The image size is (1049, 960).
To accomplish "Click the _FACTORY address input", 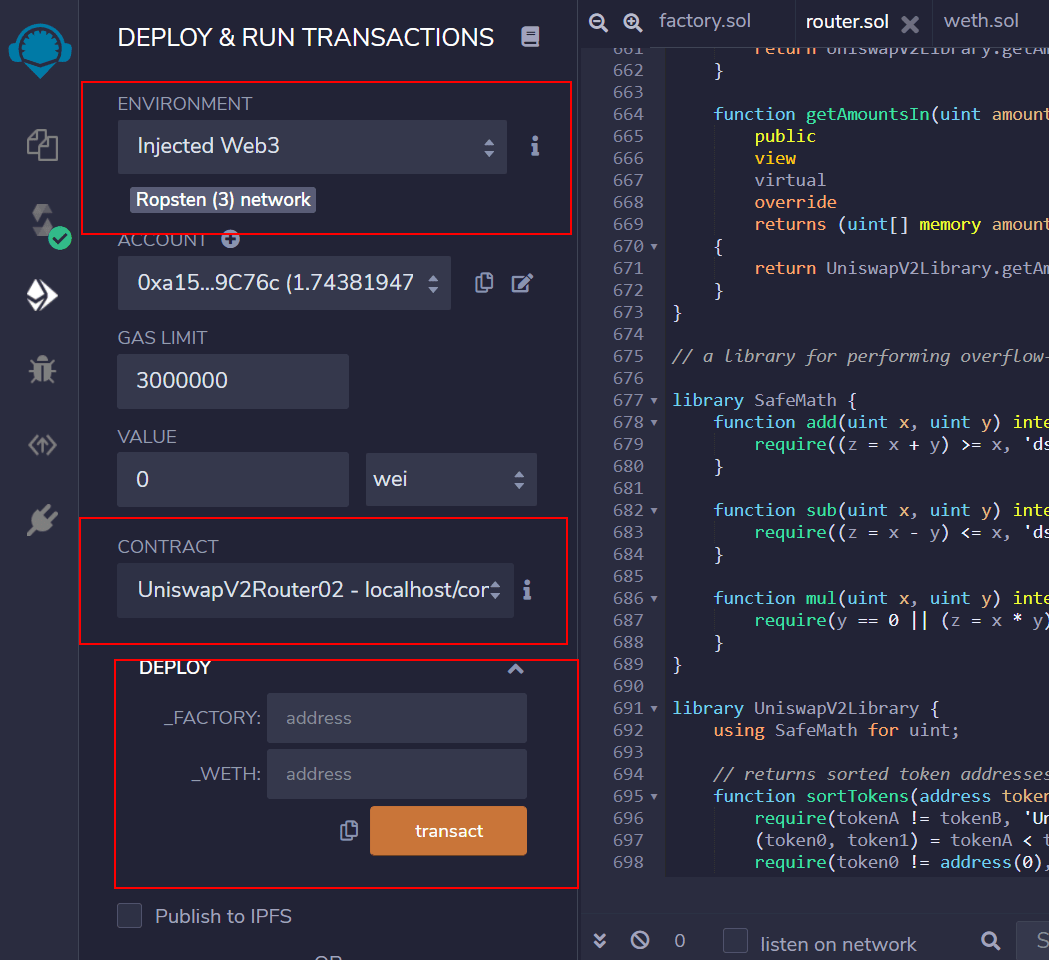I will click(397, 718).
